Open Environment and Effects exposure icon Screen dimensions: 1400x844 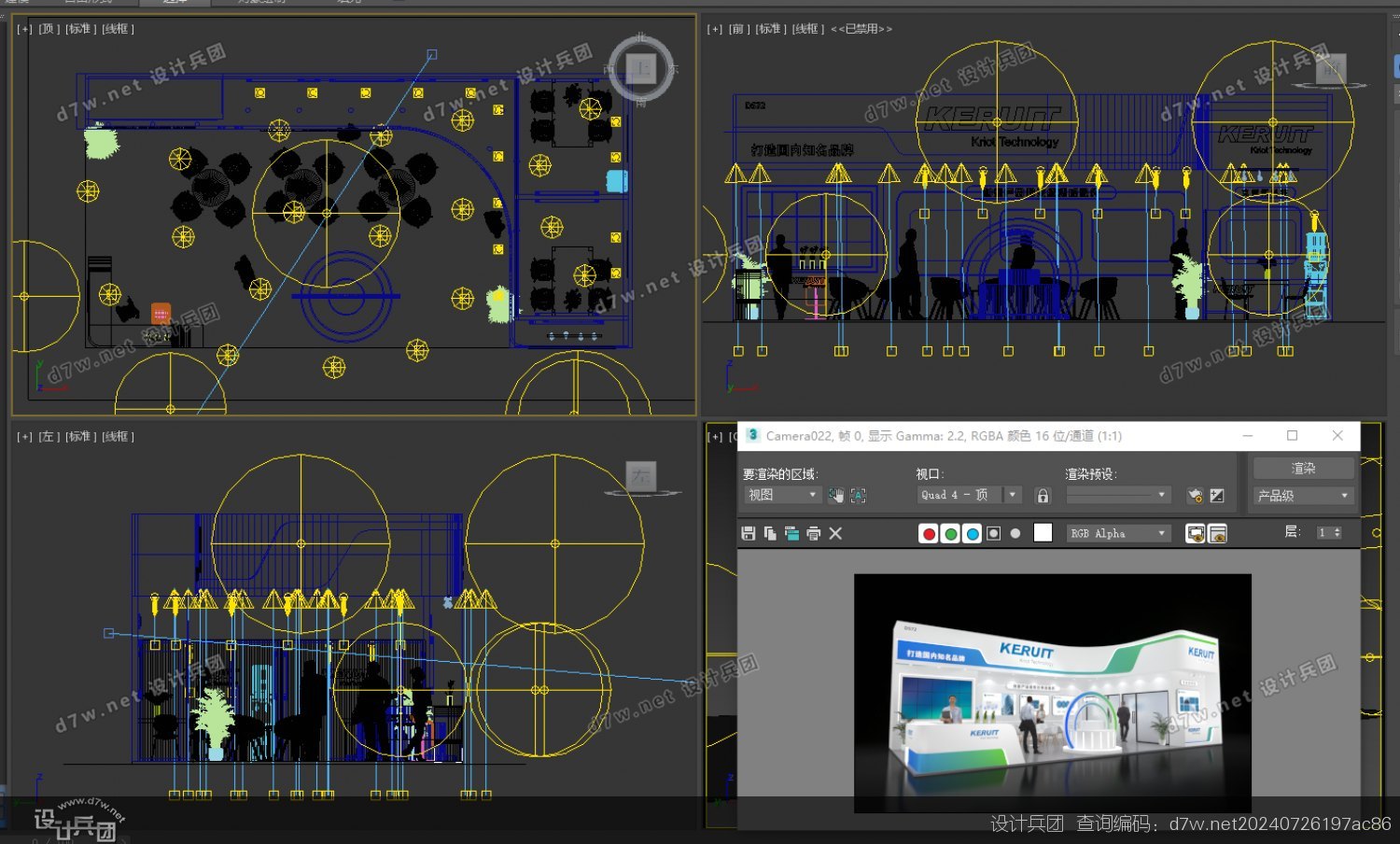coord(1217,495)
